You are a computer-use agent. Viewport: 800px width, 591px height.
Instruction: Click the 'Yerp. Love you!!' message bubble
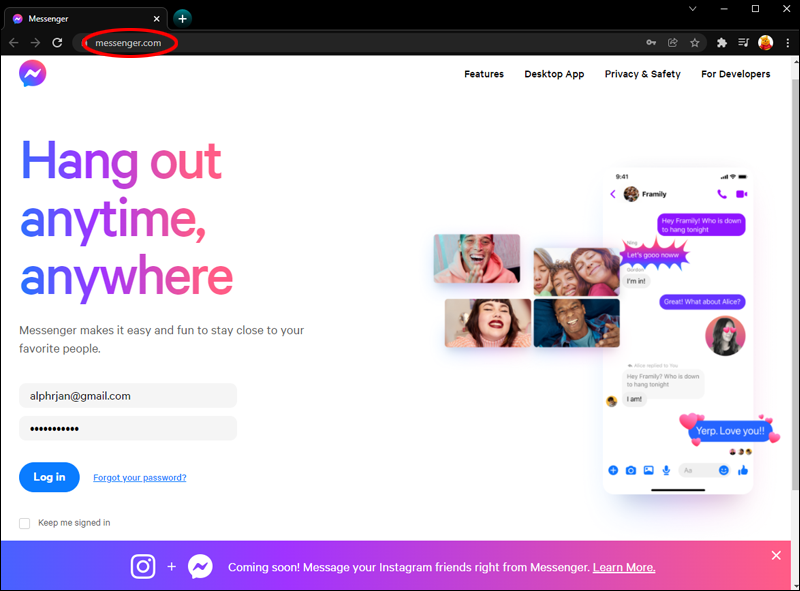tap(730, 431)
